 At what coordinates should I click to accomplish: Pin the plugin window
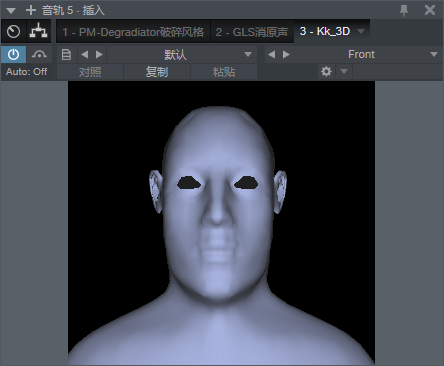[x=404, y=10]
